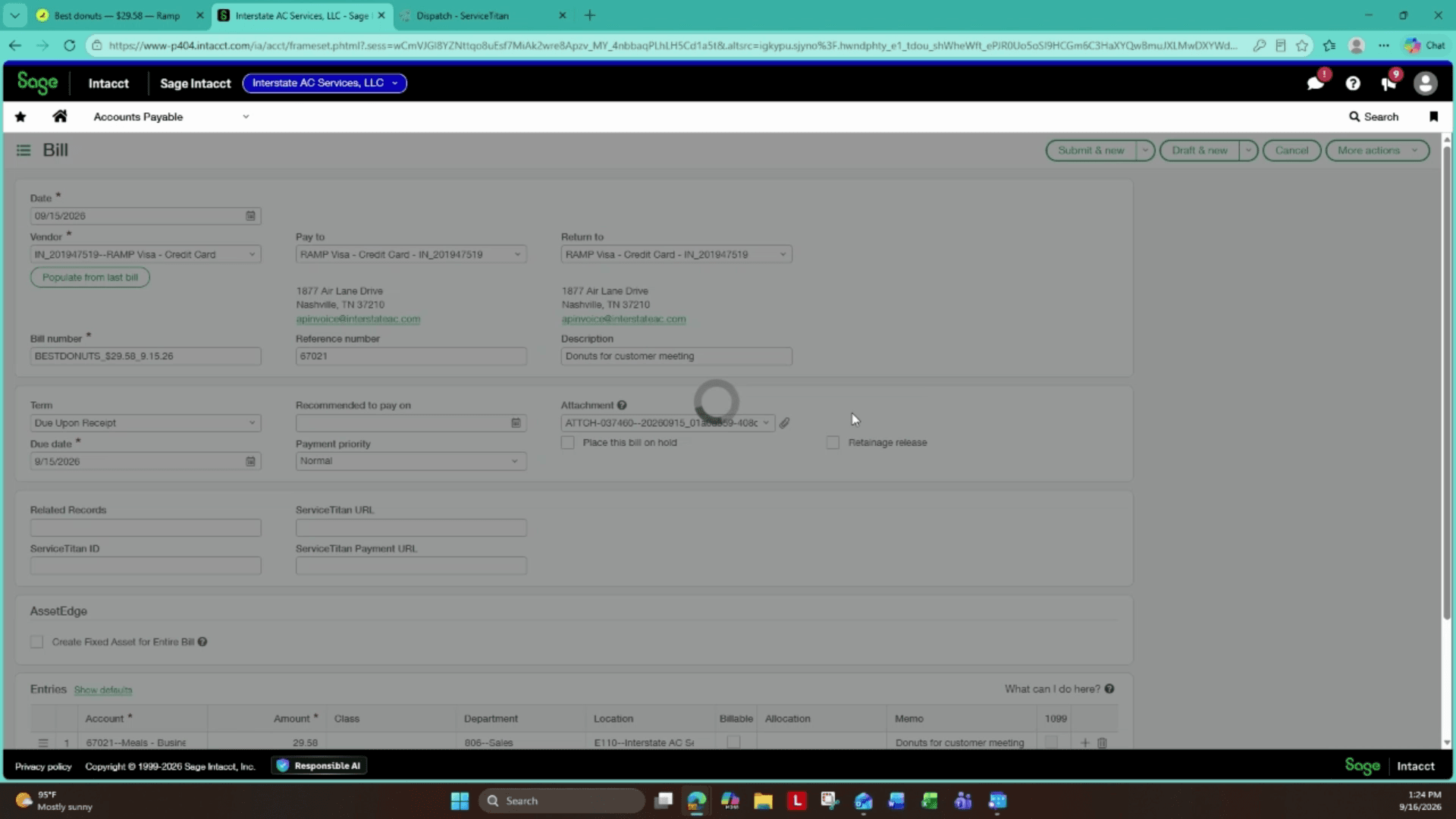Screen dimensions: 1456x819
Task: Open the user profile avatar
Action: click(1426, 83)
